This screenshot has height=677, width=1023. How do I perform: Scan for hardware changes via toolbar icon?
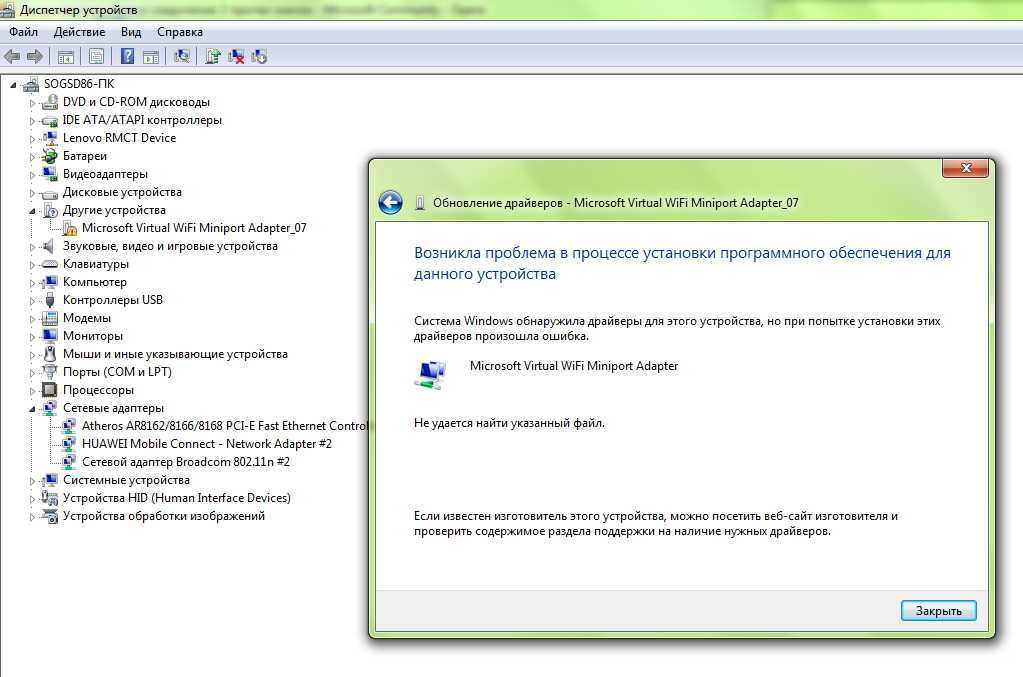point(182,57)
